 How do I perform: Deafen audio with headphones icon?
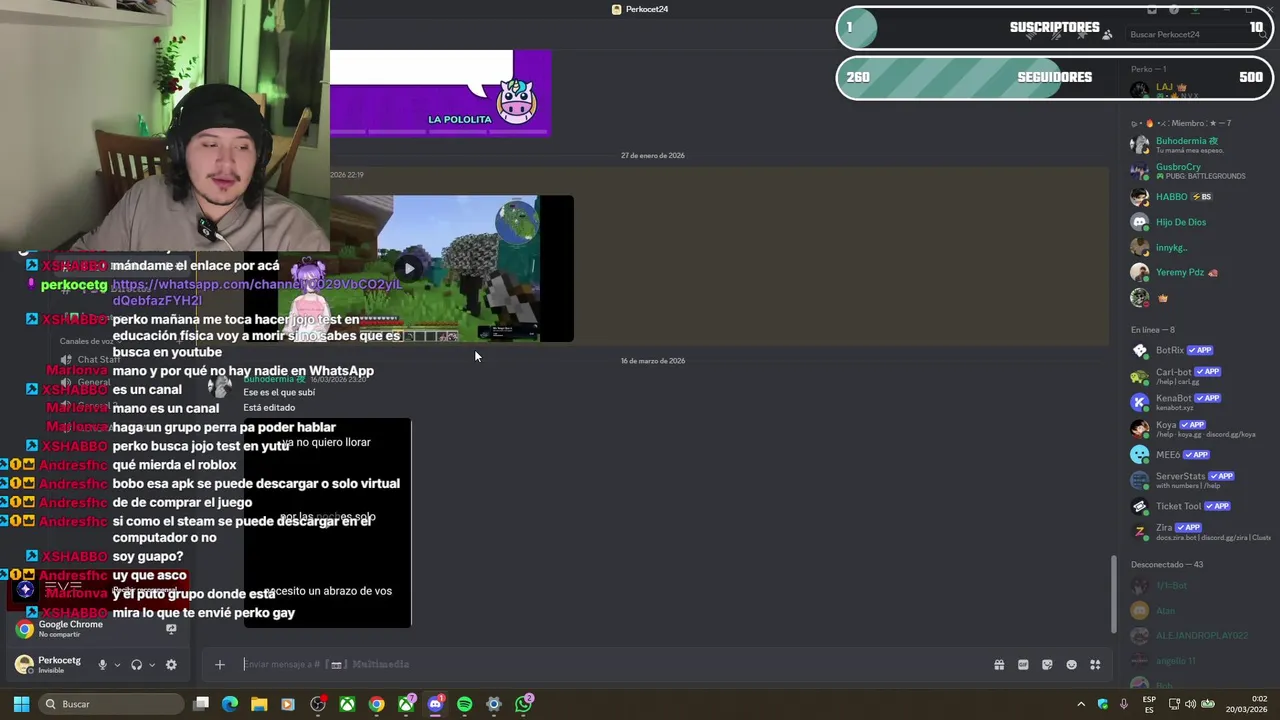(137, 665)
